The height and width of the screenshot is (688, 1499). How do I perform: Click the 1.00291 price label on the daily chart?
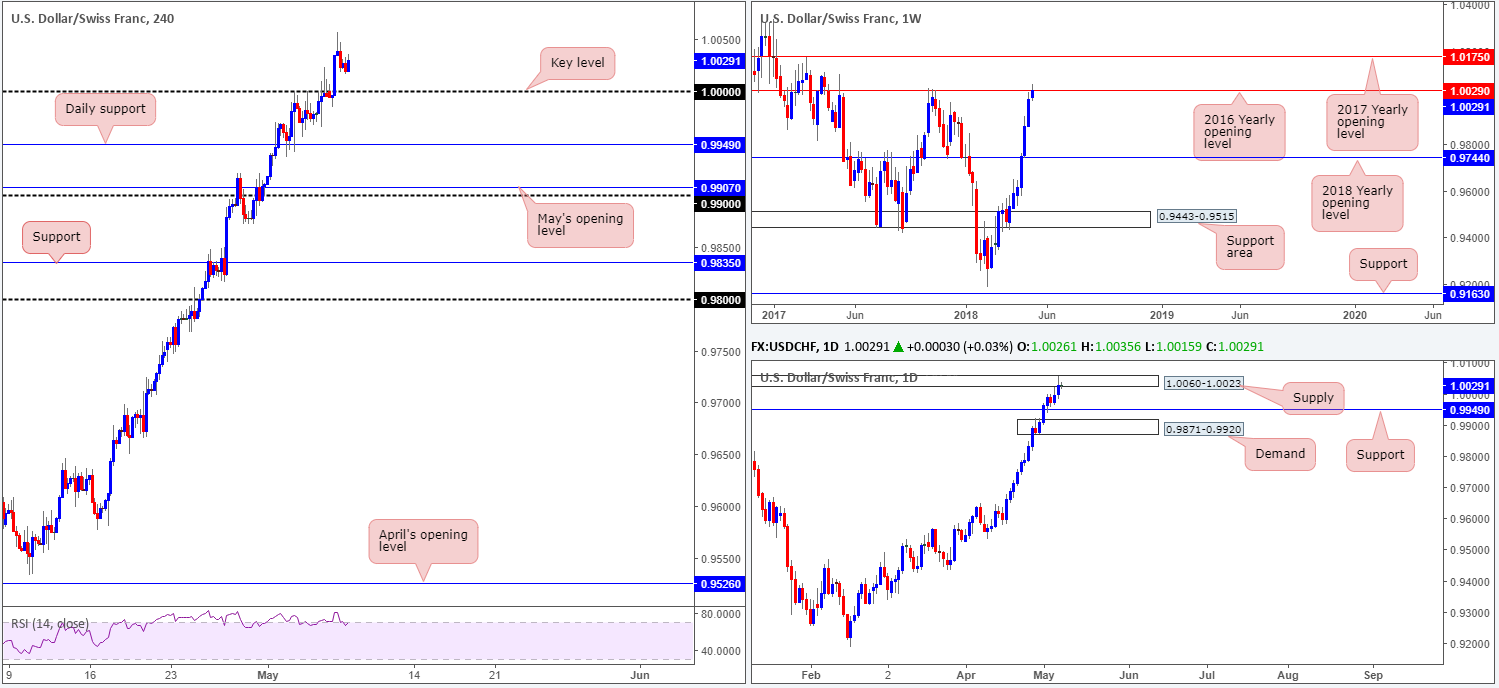pos(1468,385)
